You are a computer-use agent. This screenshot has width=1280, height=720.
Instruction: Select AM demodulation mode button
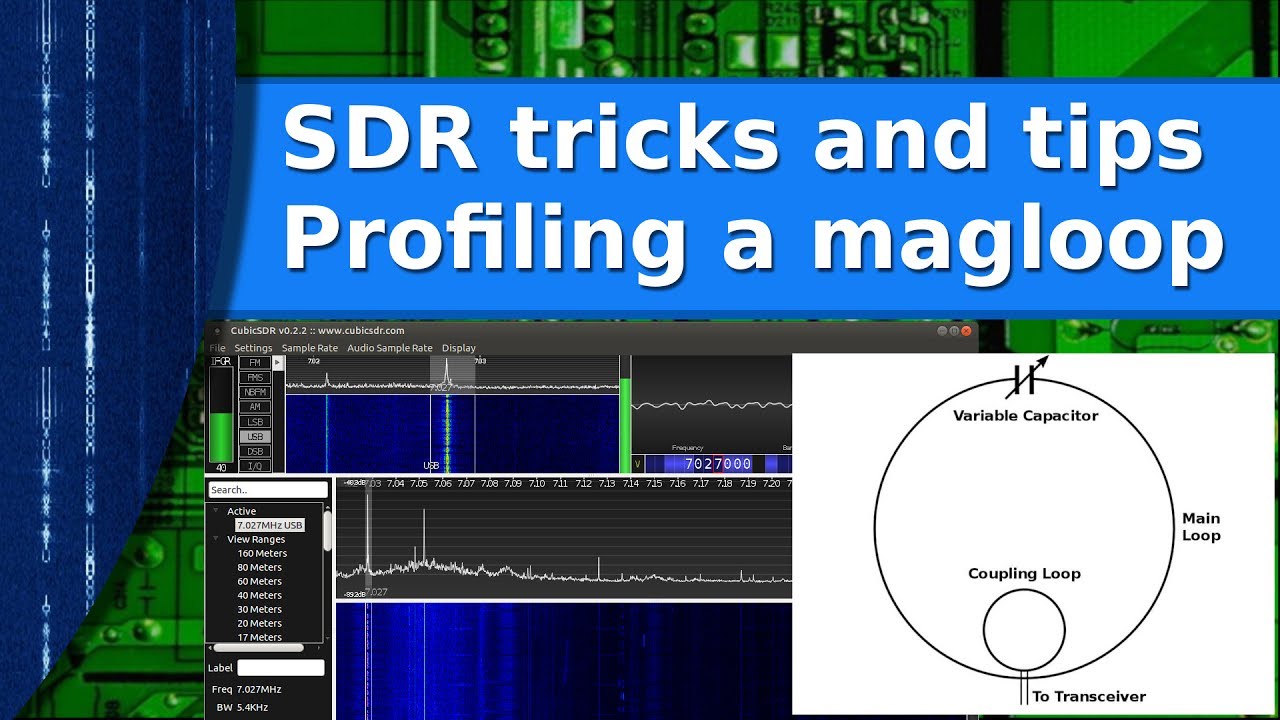(254, 407)
